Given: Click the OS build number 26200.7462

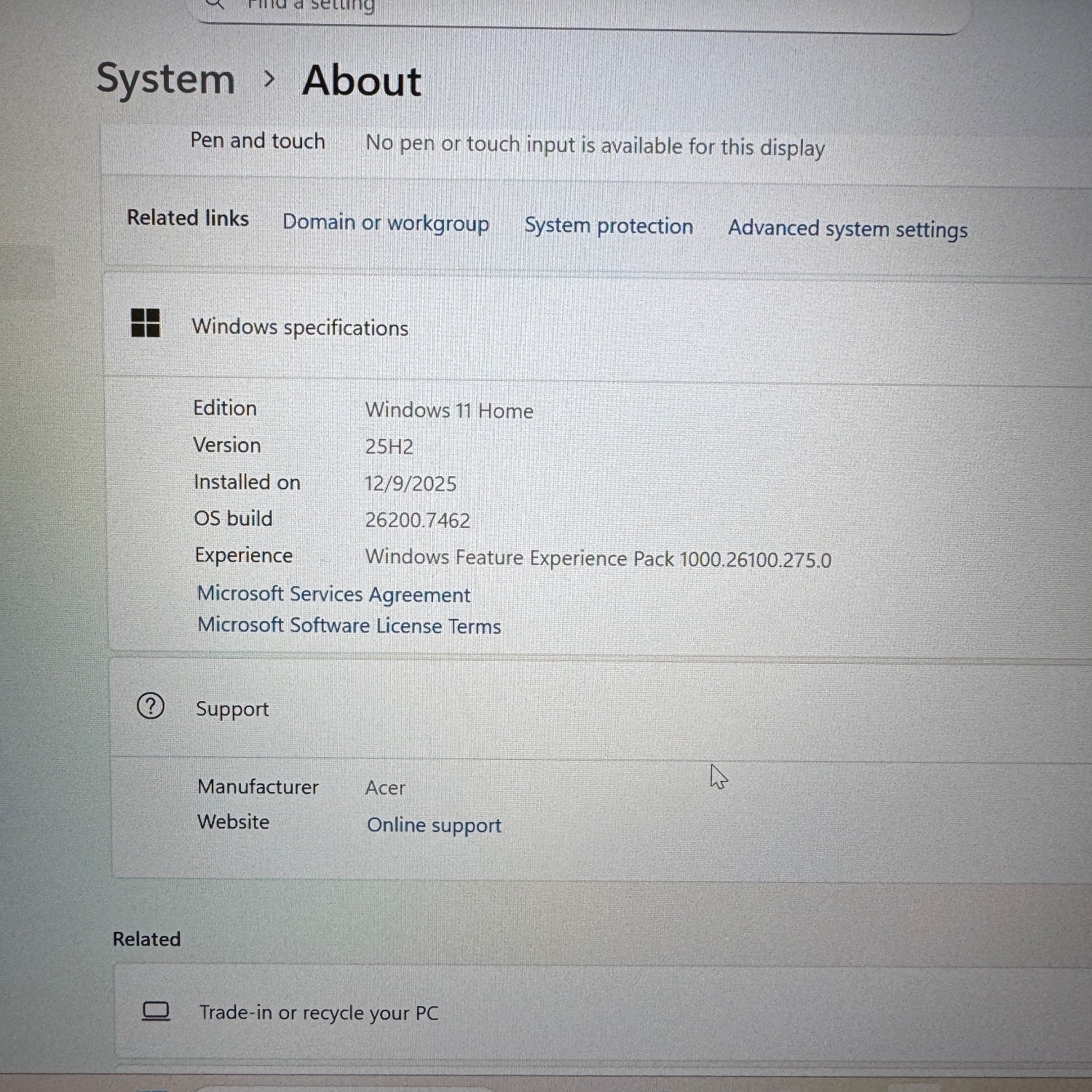Looking at the screenshot, I should click(x=417, y=520).
